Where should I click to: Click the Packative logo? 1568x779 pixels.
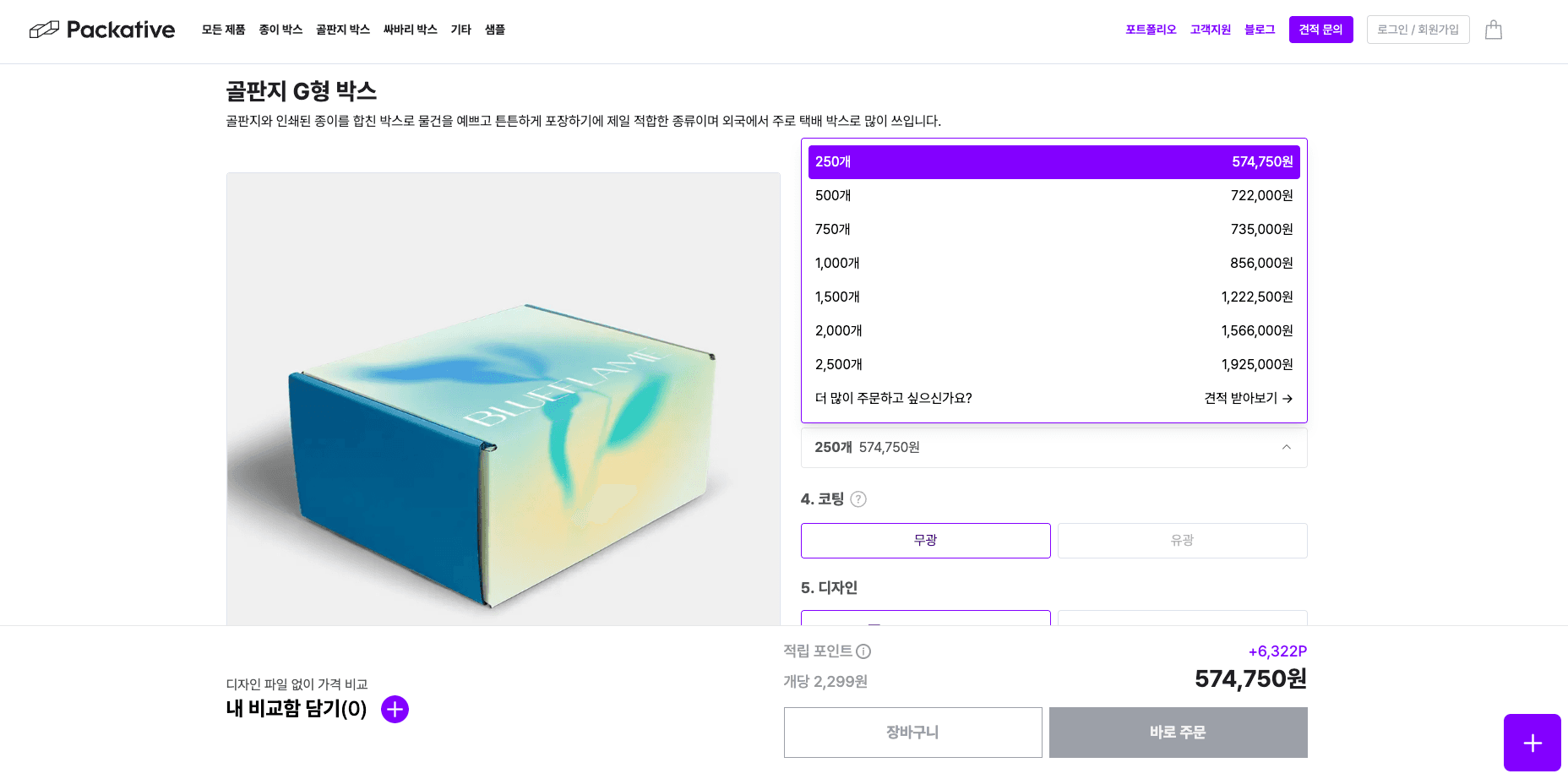pyautogui.click(x=102, y=30)
